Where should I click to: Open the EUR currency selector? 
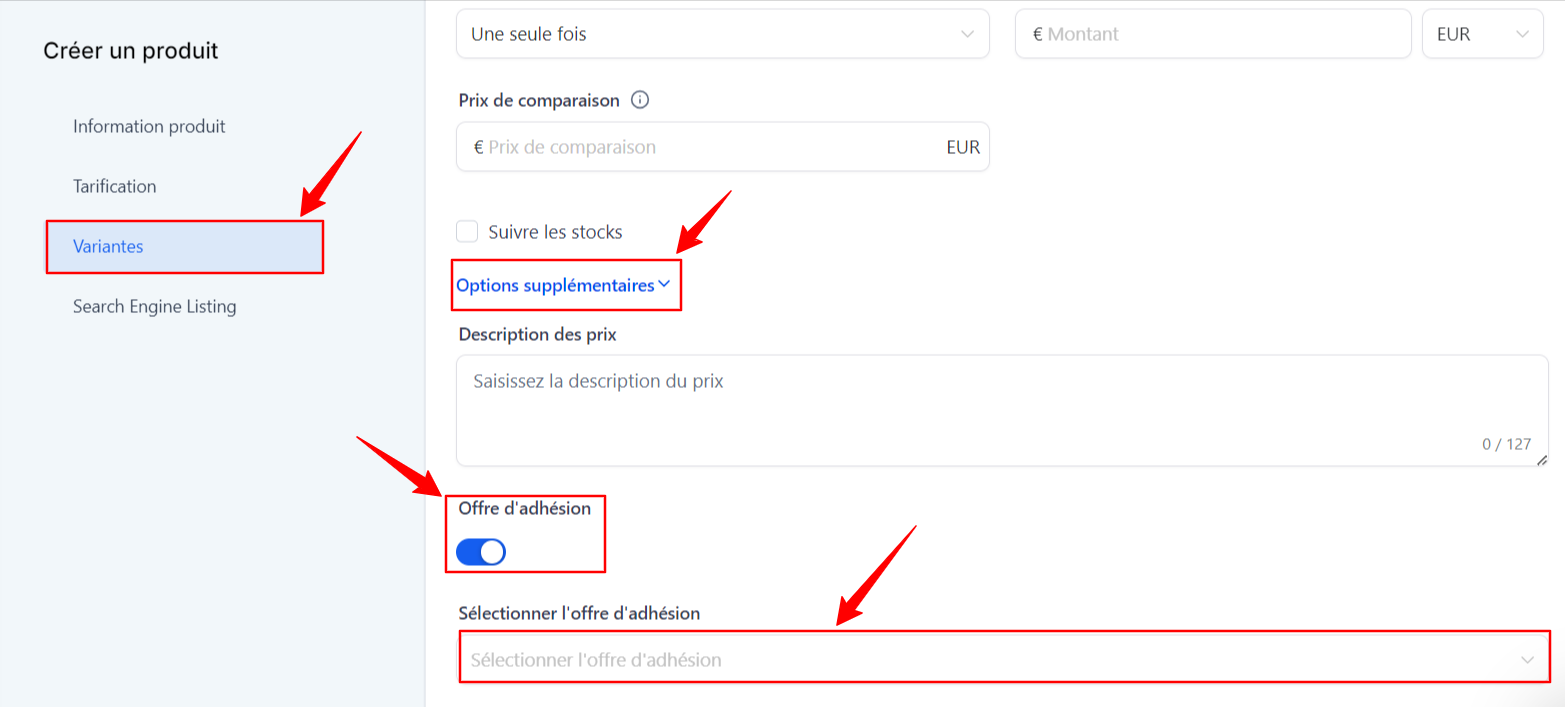point(1483,34)
